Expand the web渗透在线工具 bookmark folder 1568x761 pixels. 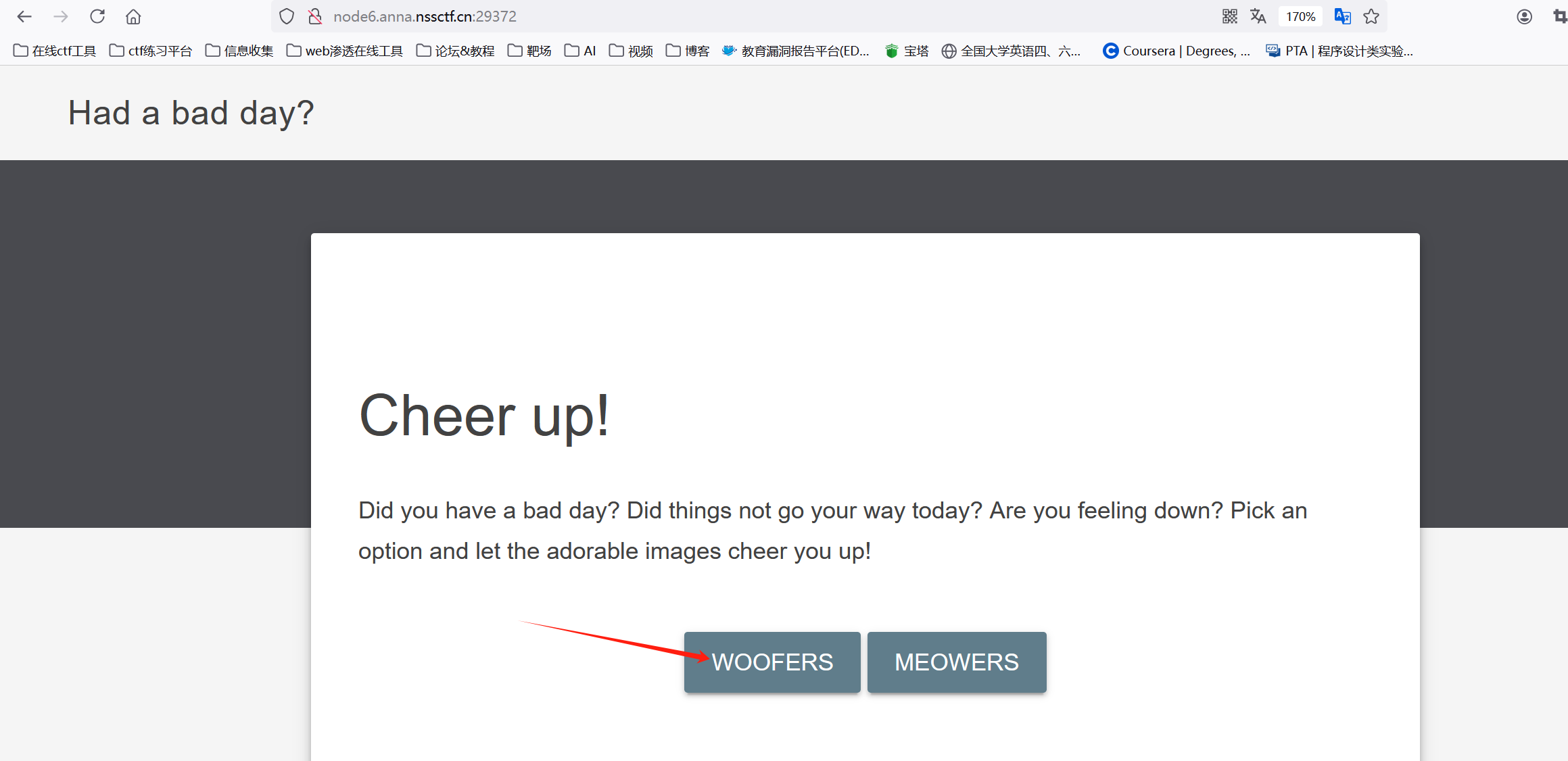point(345,51)
